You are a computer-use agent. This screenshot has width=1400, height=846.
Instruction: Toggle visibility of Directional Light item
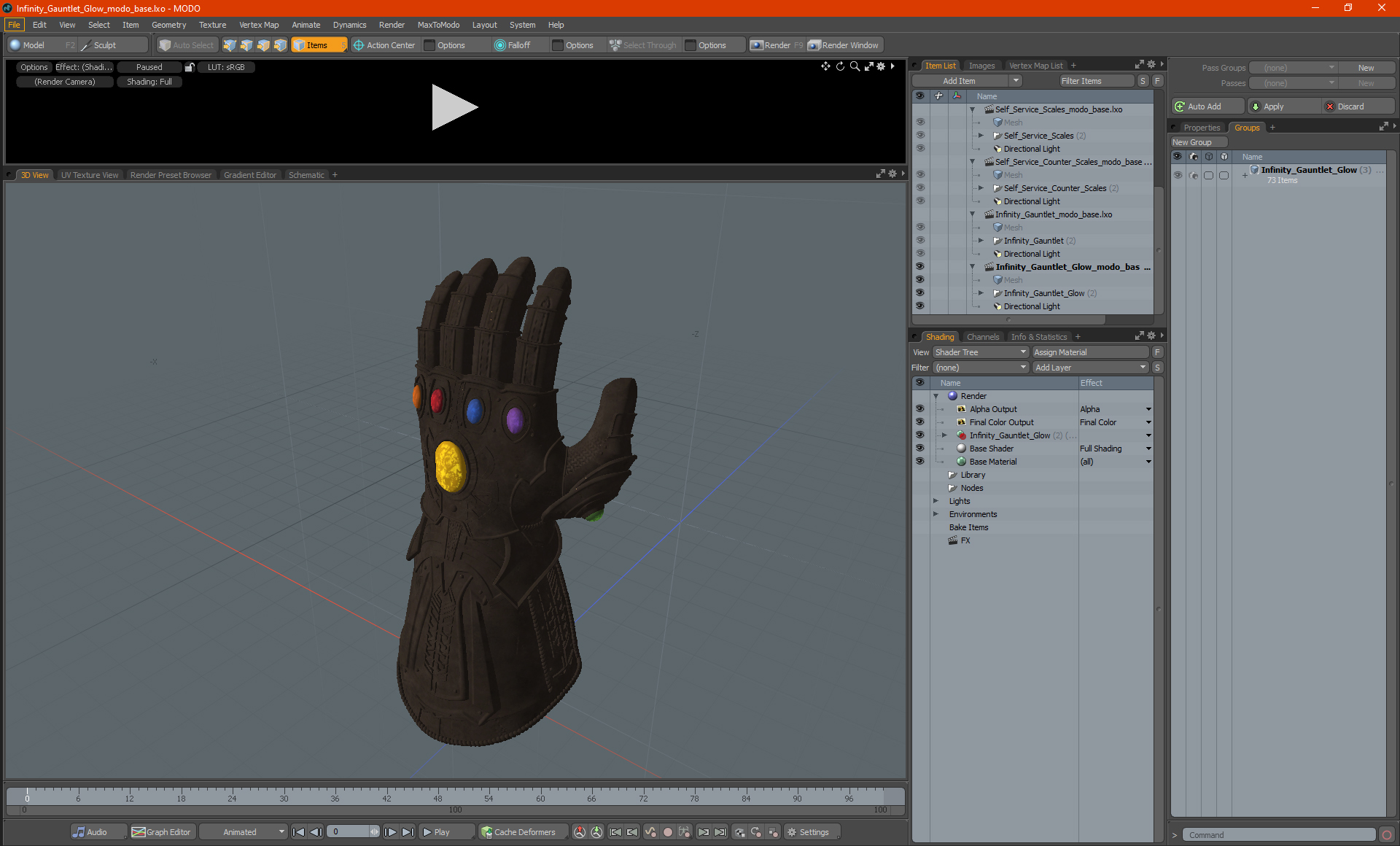point(920,306)
